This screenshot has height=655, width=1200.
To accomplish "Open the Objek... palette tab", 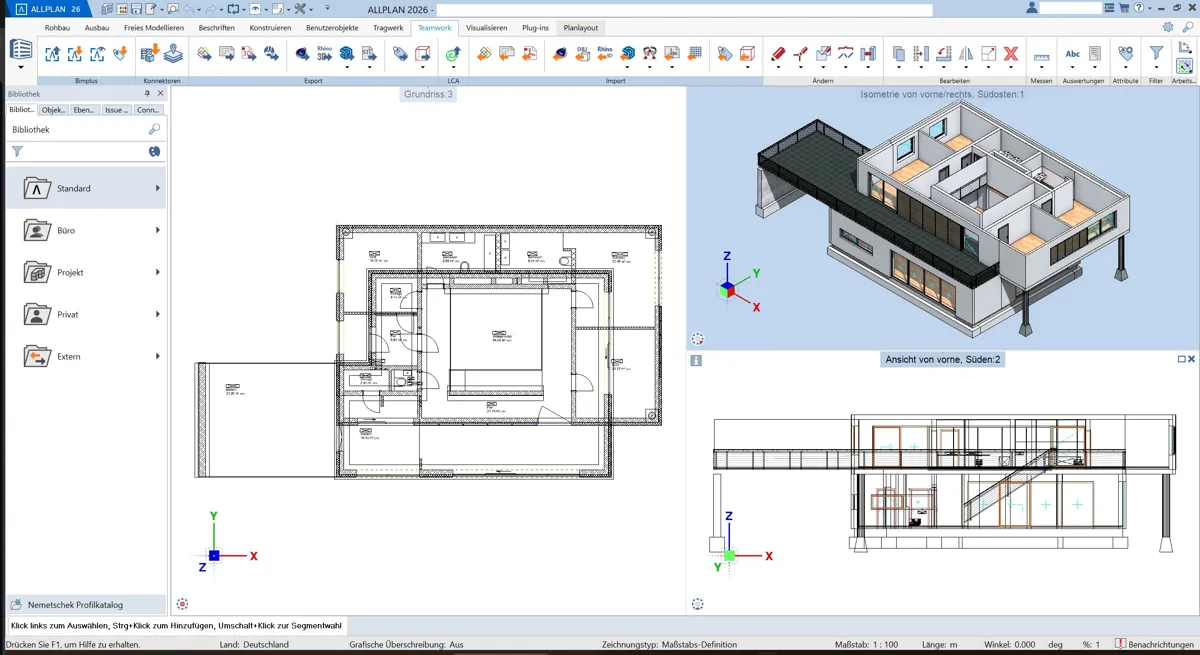I will (x=54, y=110).
